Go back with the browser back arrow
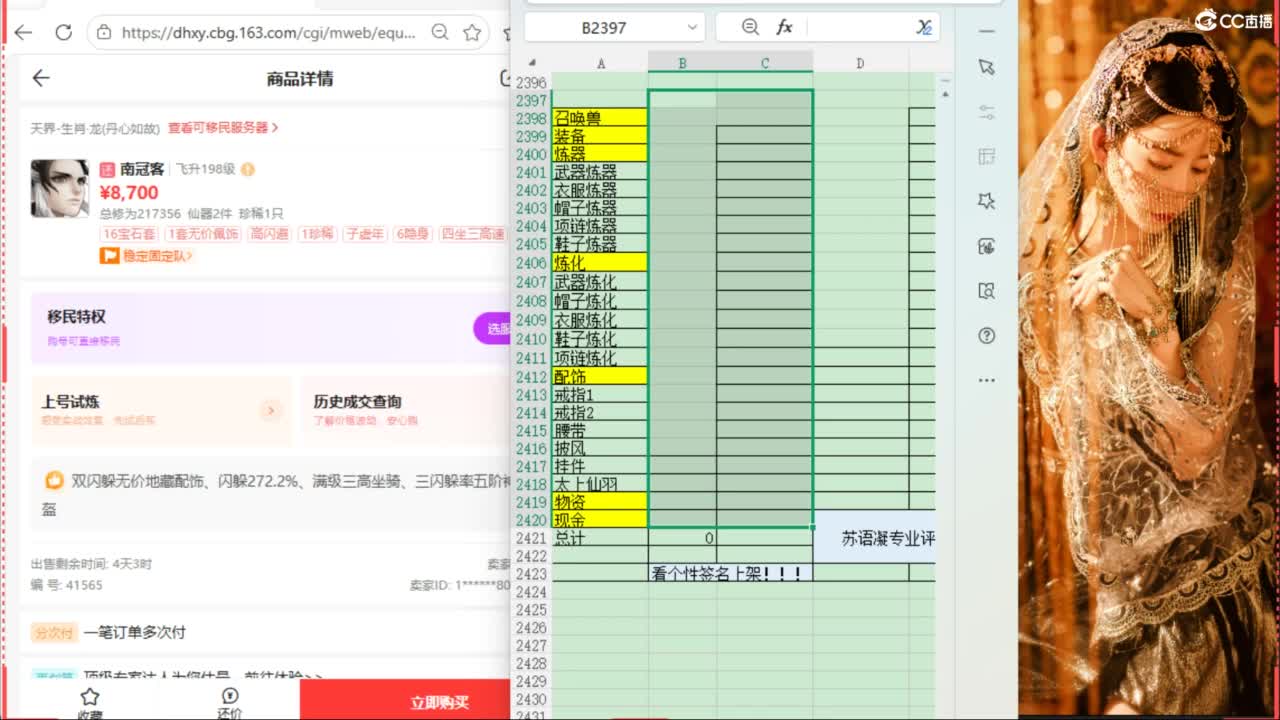Screen dimensions: 1280x720 23,32
